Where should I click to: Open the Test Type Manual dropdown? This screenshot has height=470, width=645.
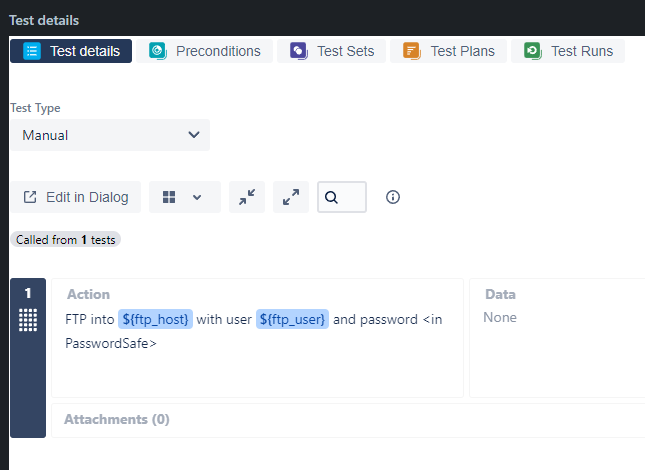pos(110,135)
